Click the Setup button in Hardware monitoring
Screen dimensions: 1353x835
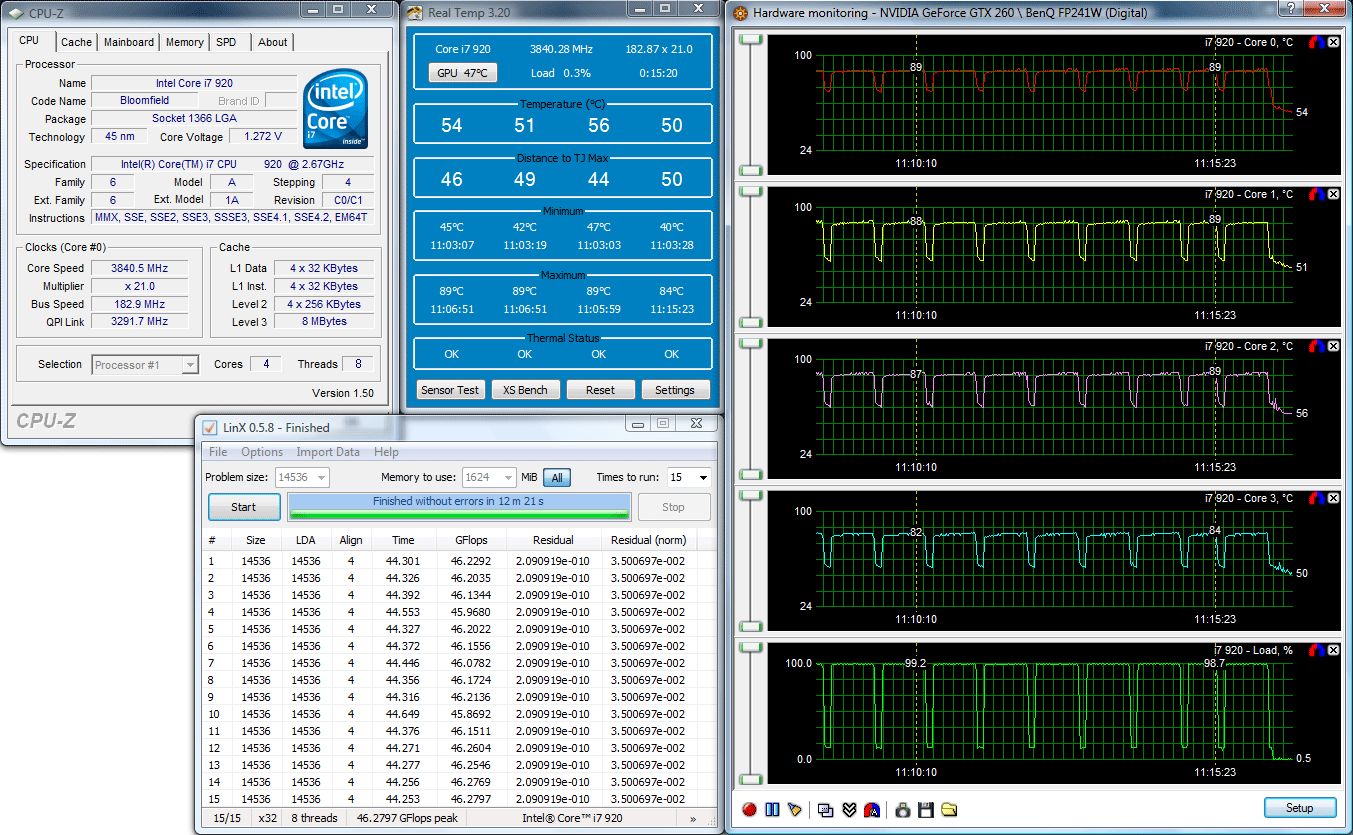click(x=1299, y=808)
